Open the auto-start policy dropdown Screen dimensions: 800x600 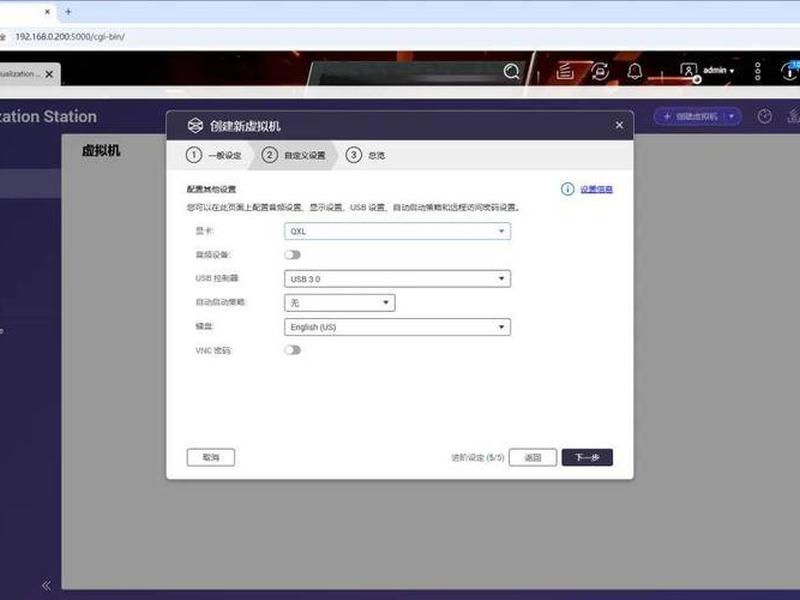click(340, 303)
